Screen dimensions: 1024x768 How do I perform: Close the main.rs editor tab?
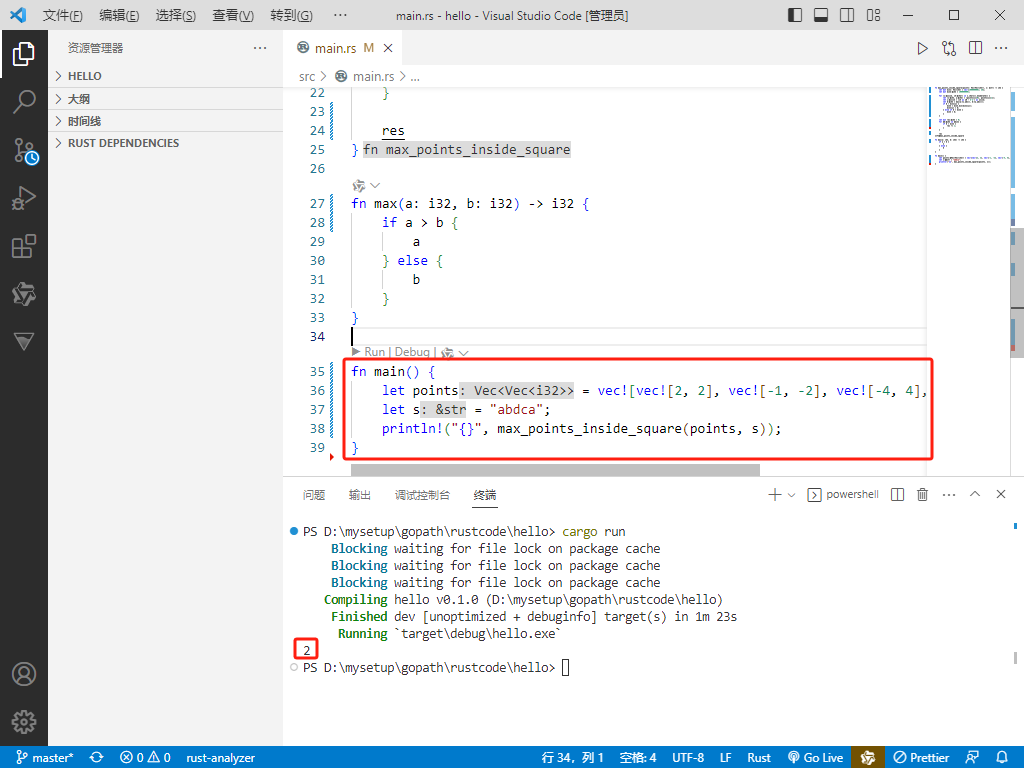388,48
